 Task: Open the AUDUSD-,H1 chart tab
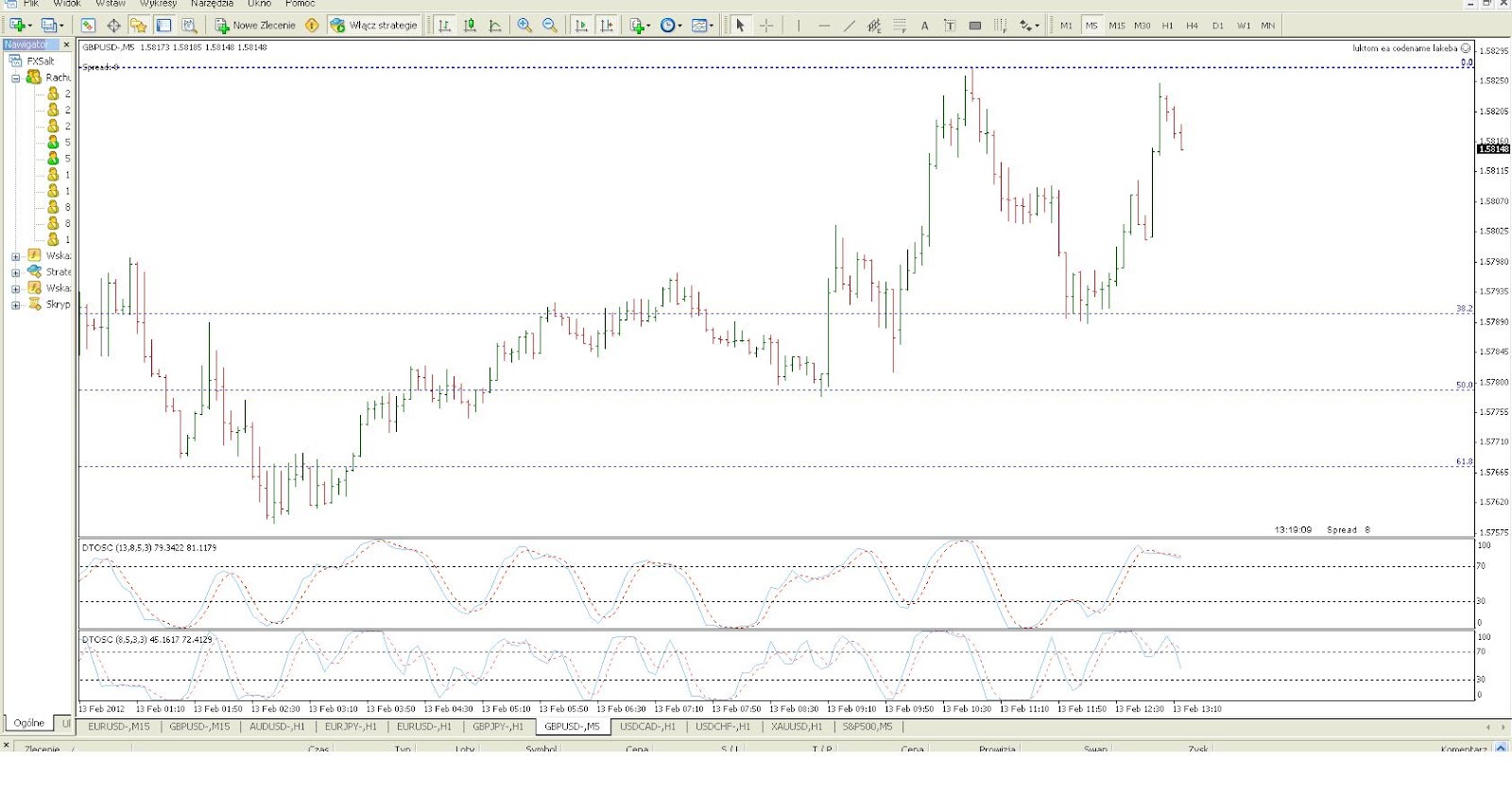point(277,727)
